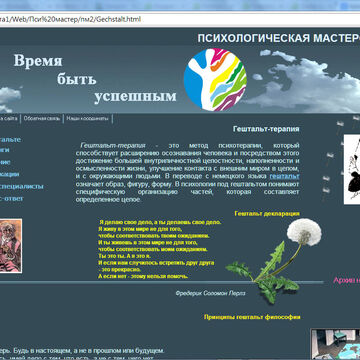Open the sidebar link ending in 'специалисты'
Screen dimensions: 360x360
[22, 186]
